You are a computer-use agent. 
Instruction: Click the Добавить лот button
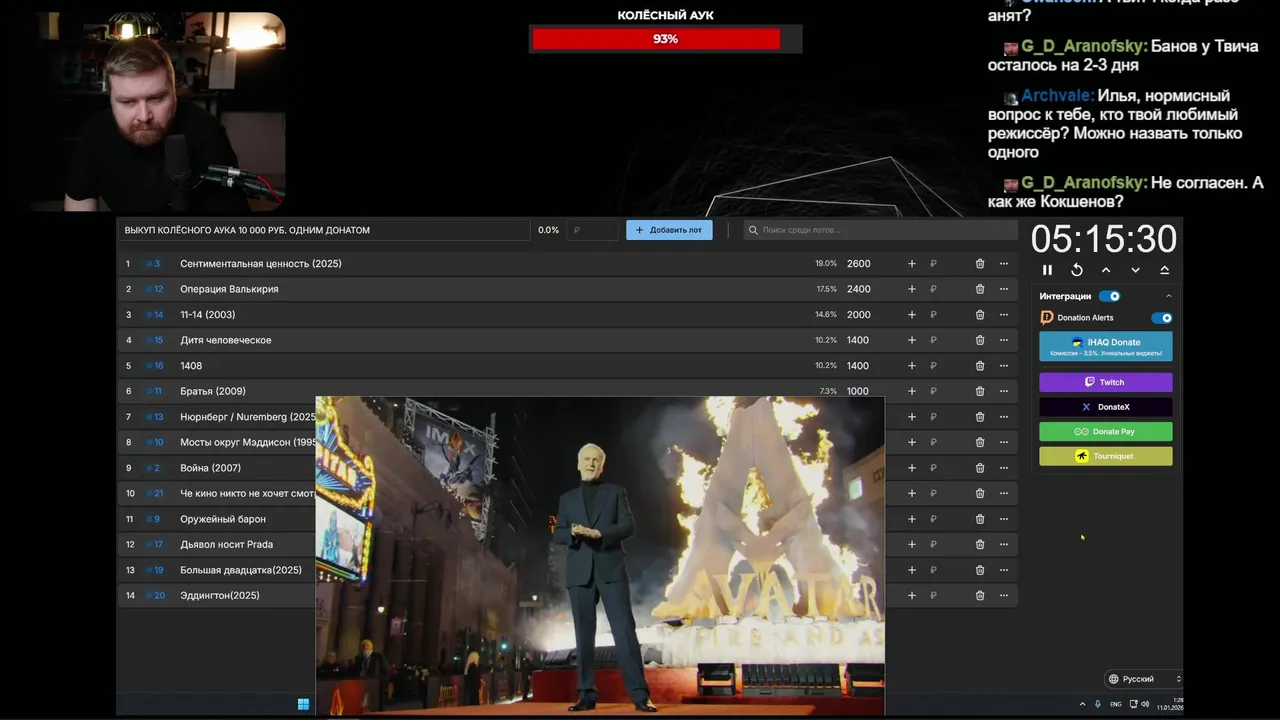(x=669, y=230)
